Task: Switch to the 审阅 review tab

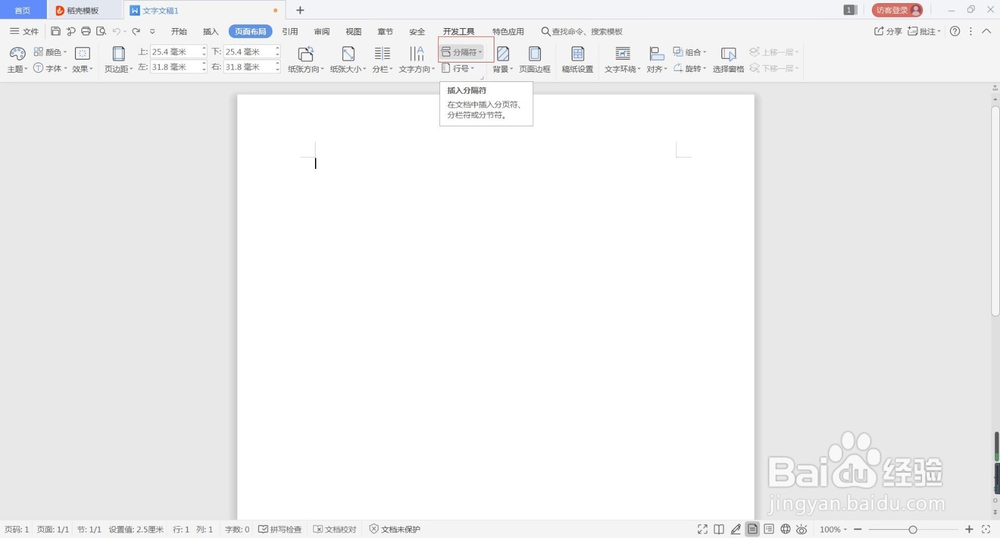Action: pos(322,31)
